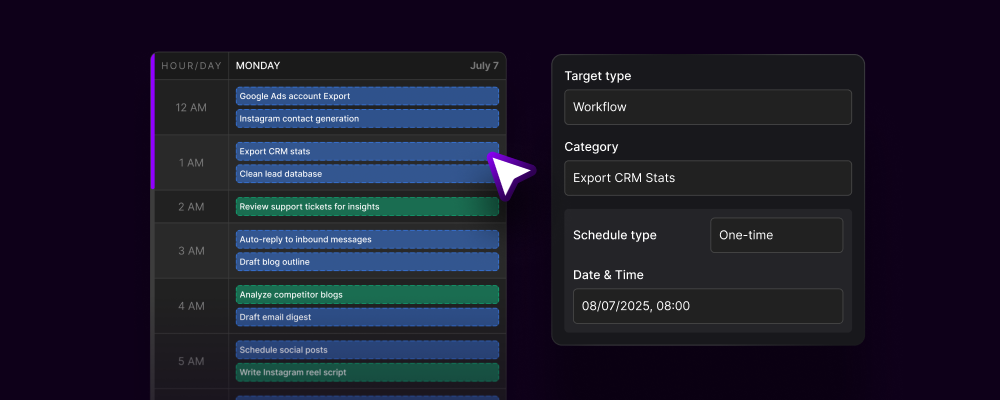Click the Schedule type label

(x=615, y=235)
